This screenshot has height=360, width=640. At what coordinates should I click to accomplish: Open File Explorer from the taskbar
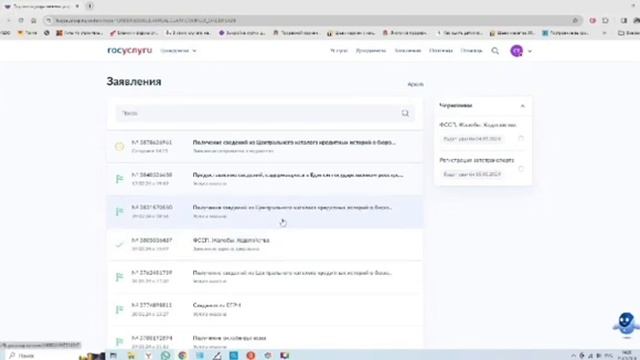click(x=131, y=356)
